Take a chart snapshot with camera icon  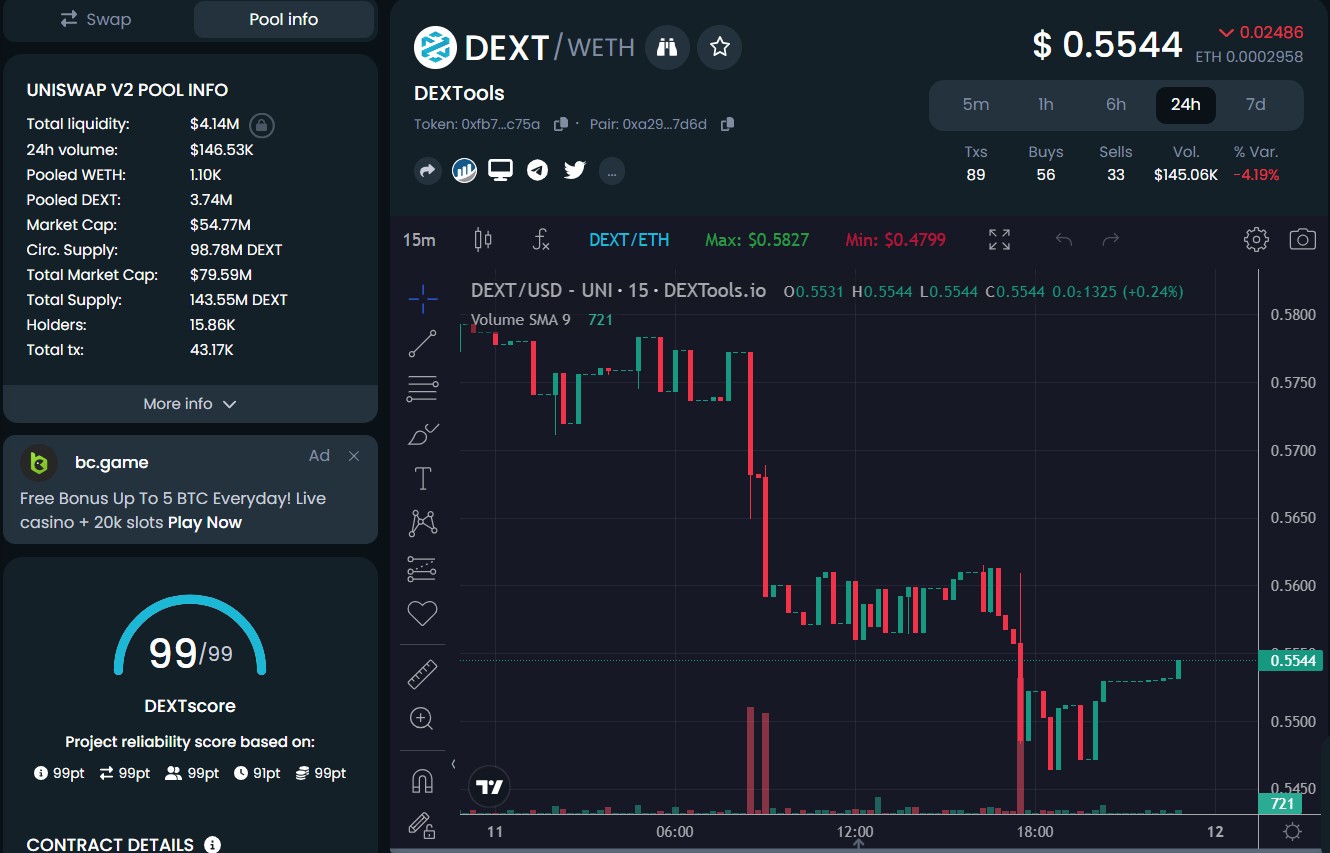coord(1302,239)
